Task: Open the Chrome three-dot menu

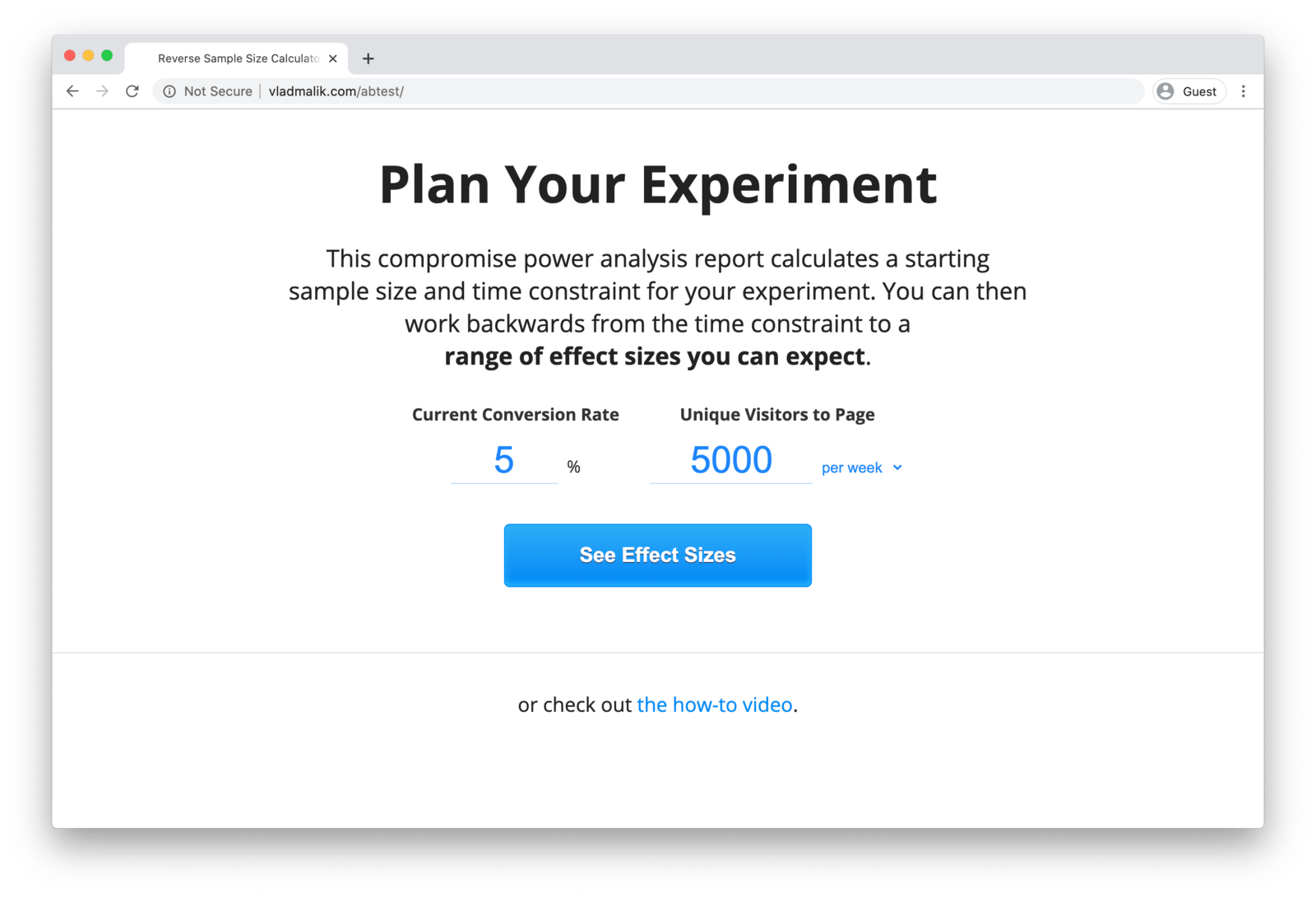Action: (1244, 91)
